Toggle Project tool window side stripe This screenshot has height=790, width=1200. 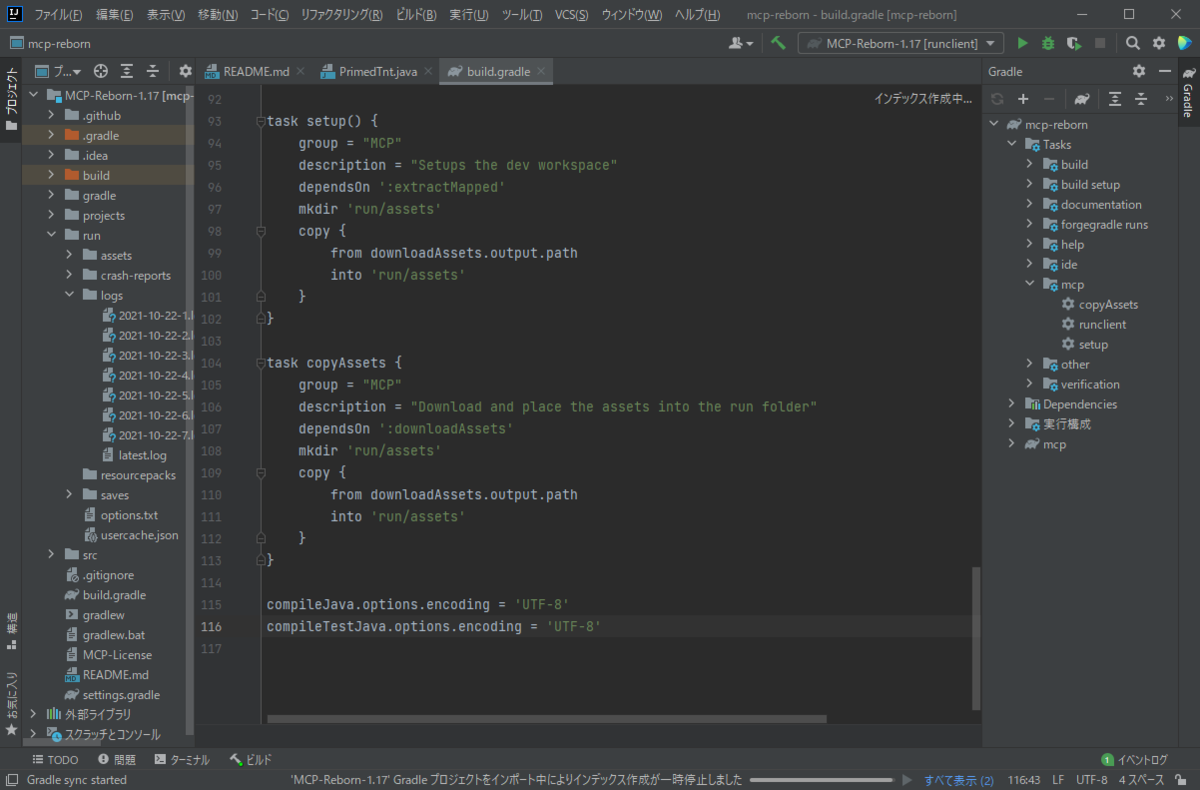tap(11, 100)
